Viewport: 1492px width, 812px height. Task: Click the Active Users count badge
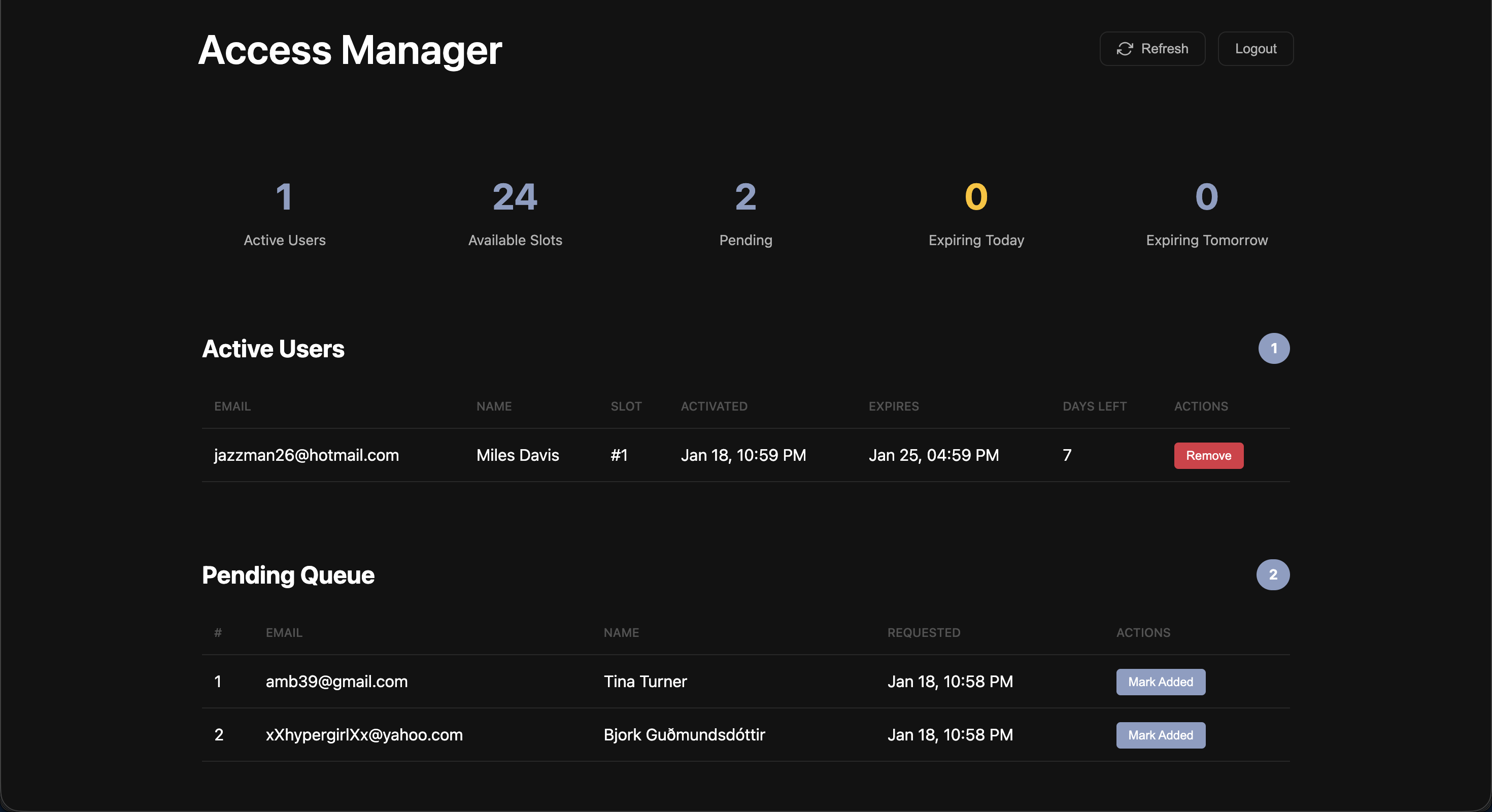click(1273, 348)
